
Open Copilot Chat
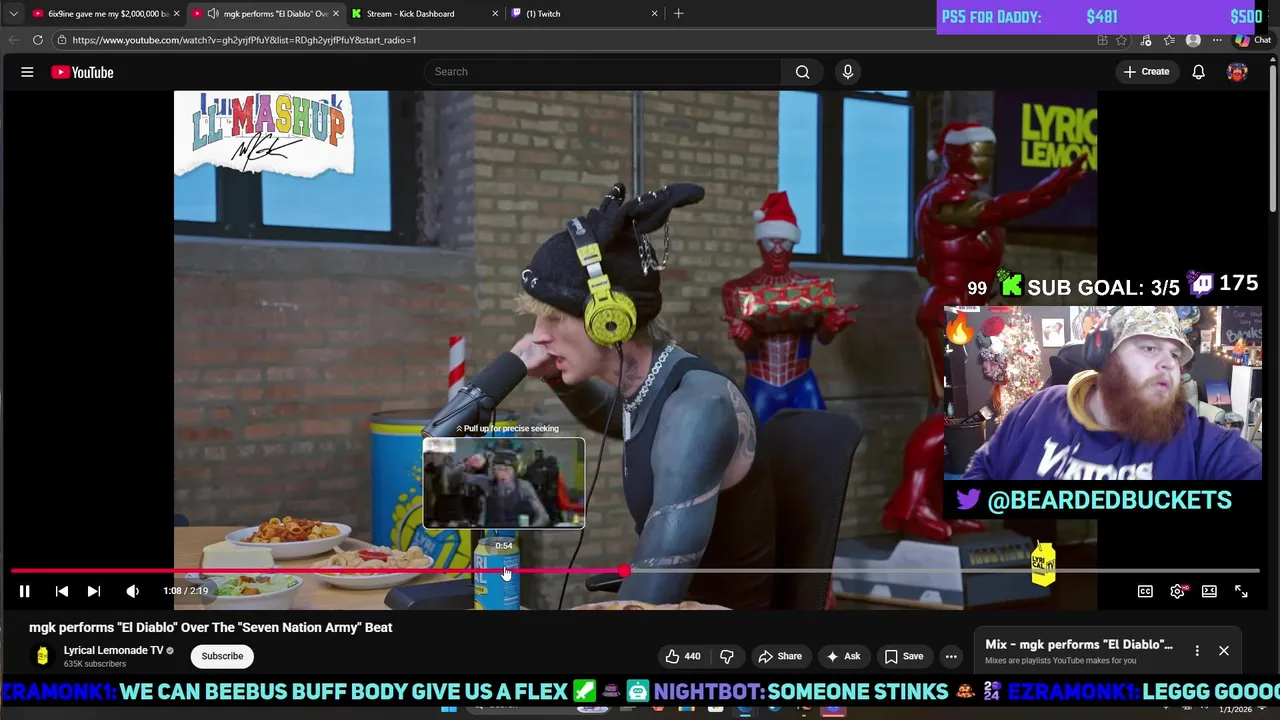click(x=1253, y=40)
